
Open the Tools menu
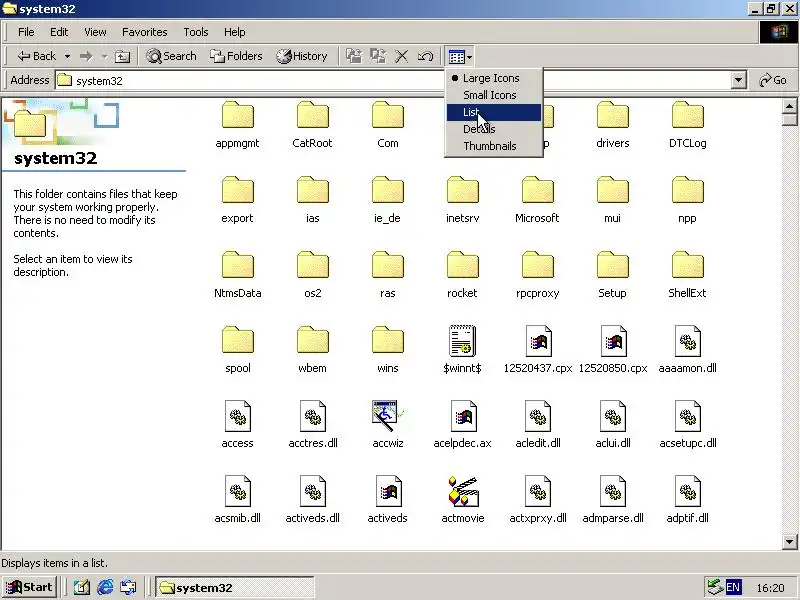(196, 32)
